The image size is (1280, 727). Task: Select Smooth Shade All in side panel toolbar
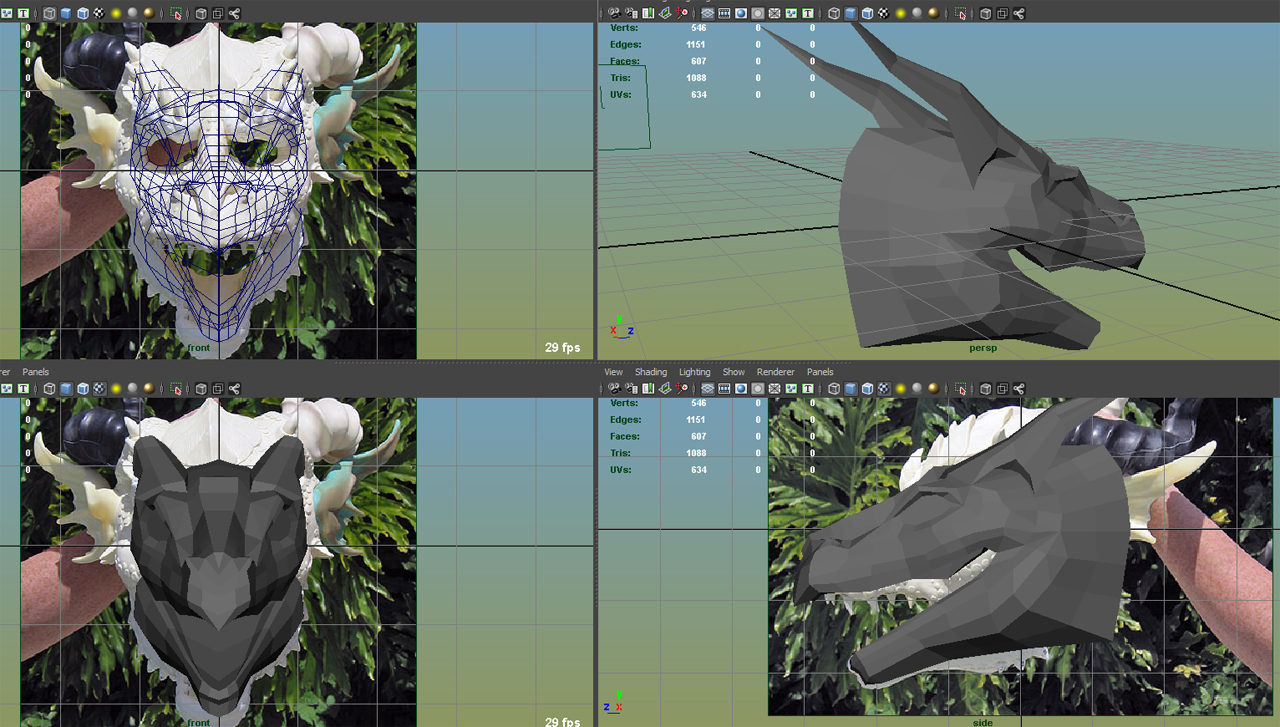coord(851,389)
